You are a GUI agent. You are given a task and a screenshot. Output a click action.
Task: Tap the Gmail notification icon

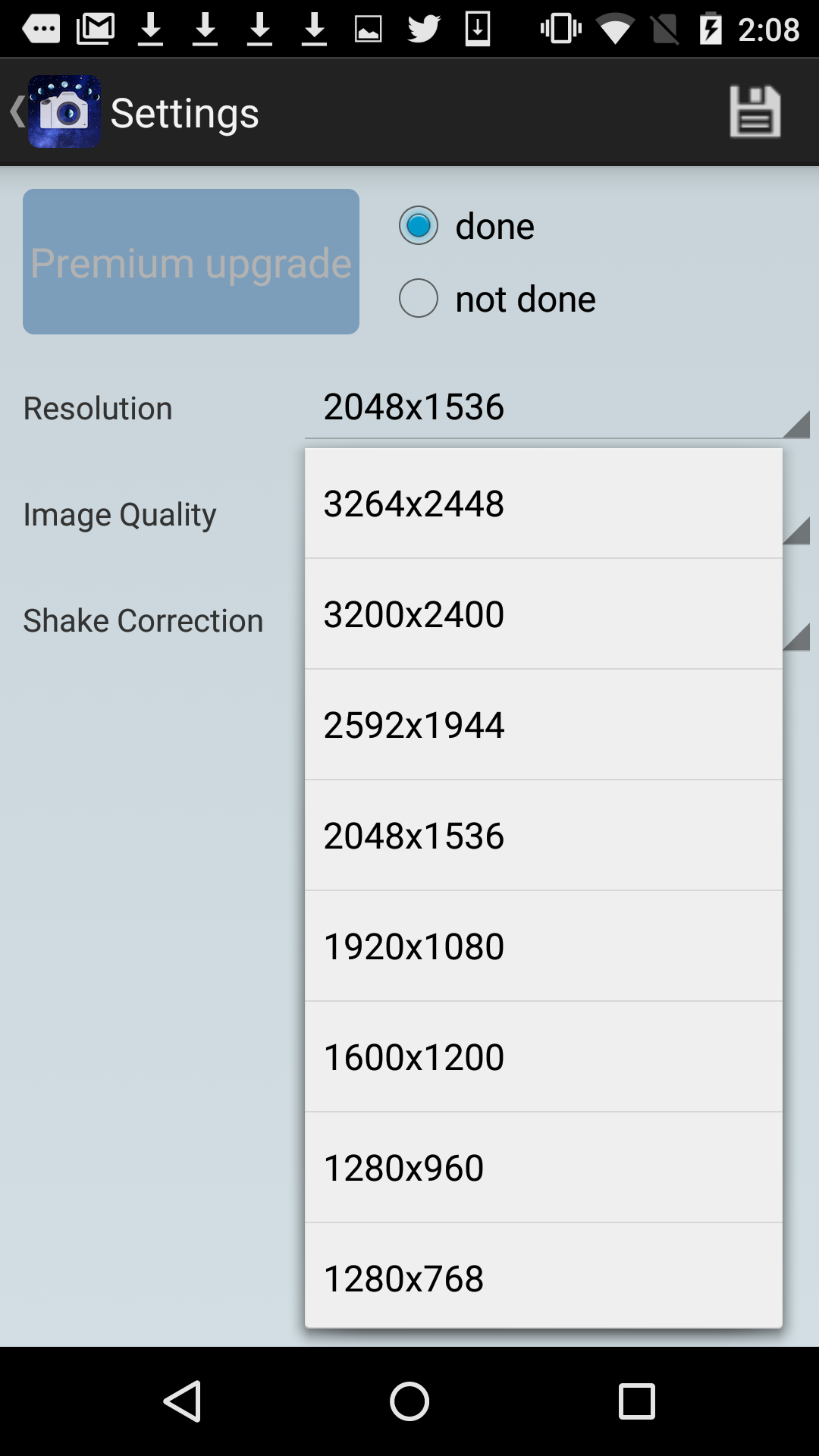96,30
